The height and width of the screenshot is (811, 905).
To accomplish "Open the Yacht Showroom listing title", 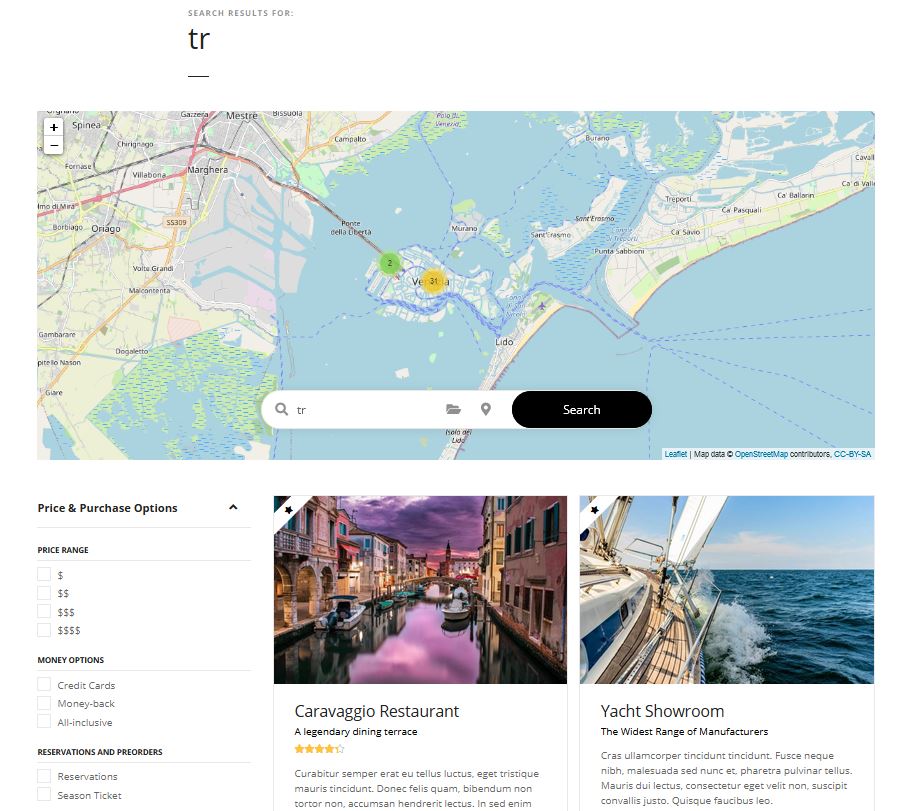I will pos(662,711).
